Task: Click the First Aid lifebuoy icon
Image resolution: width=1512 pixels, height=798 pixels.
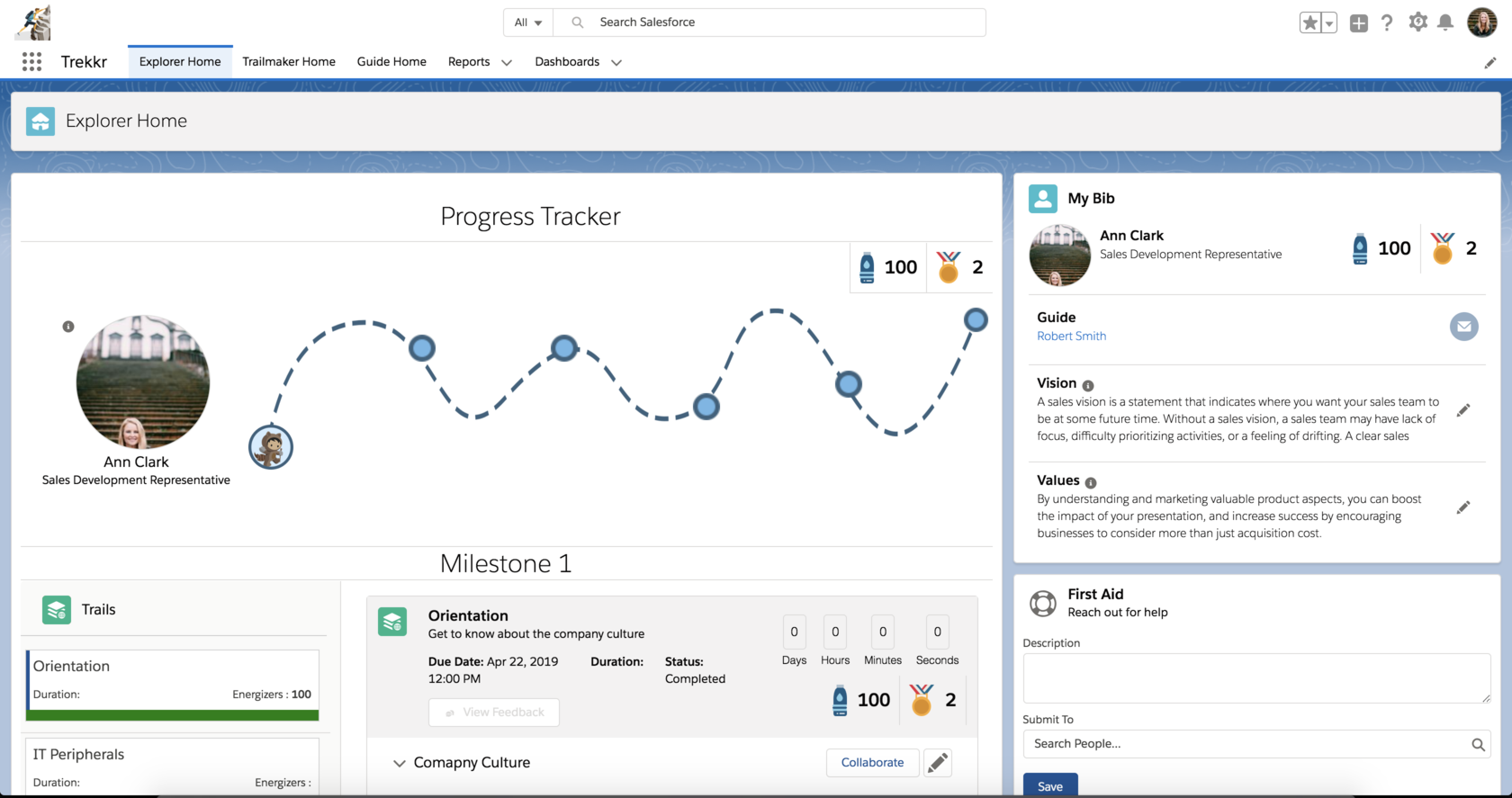Action: 1043,604
